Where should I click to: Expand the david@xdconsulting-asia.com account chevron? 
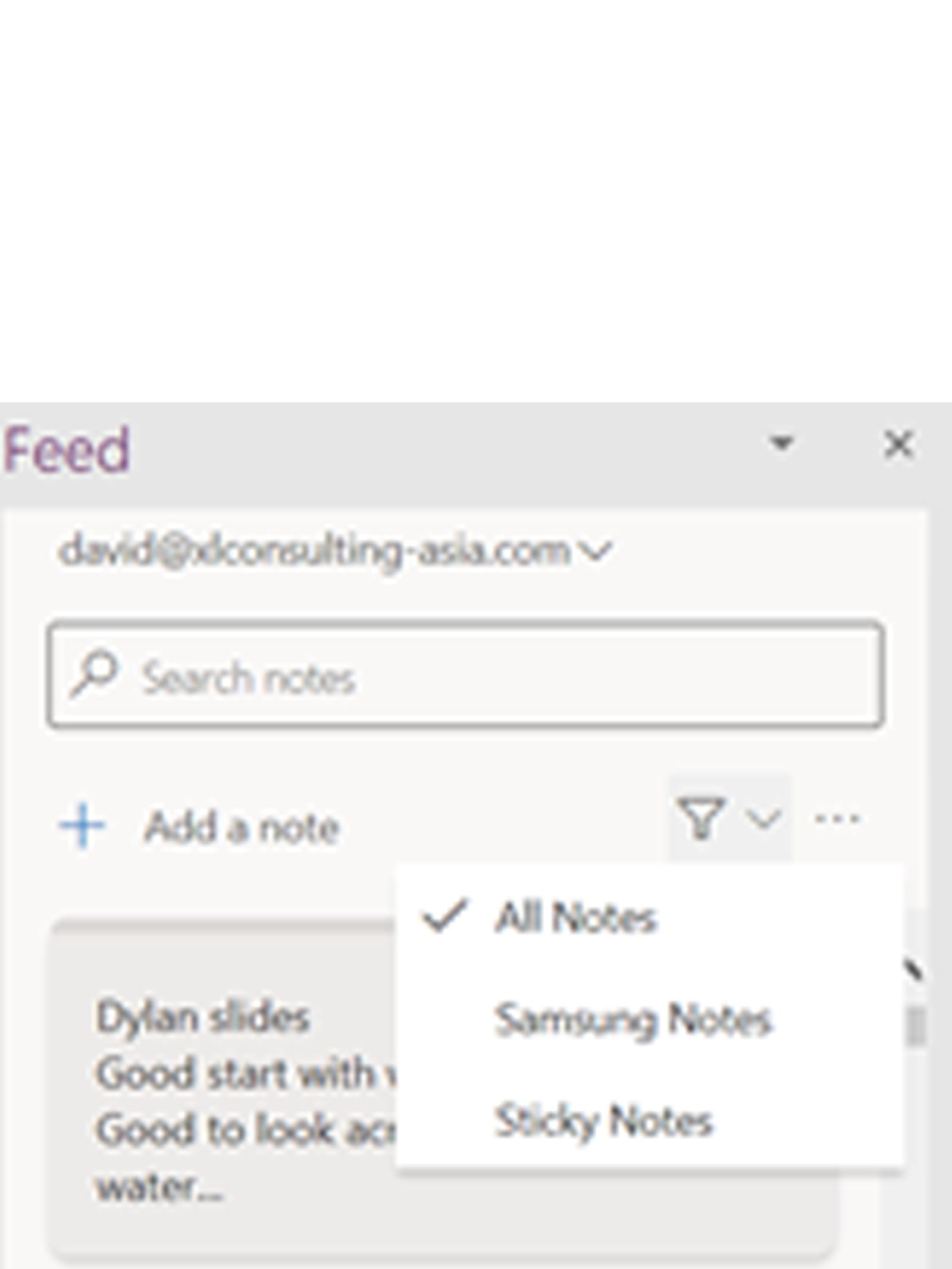[596, 551]
